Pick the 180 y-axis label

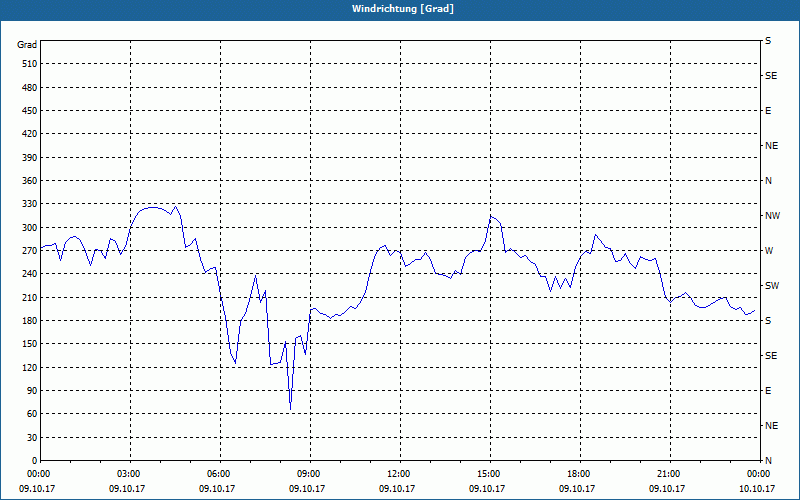coord(30,321)
